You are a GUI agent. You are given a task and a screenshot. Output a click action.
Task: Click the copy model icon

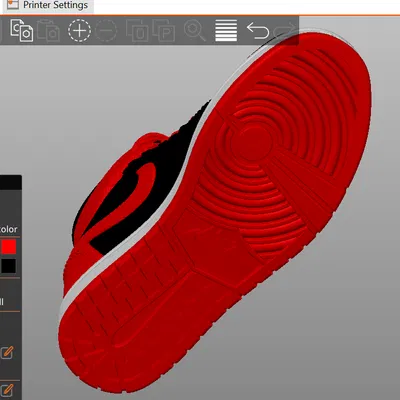tap(22, 31)
